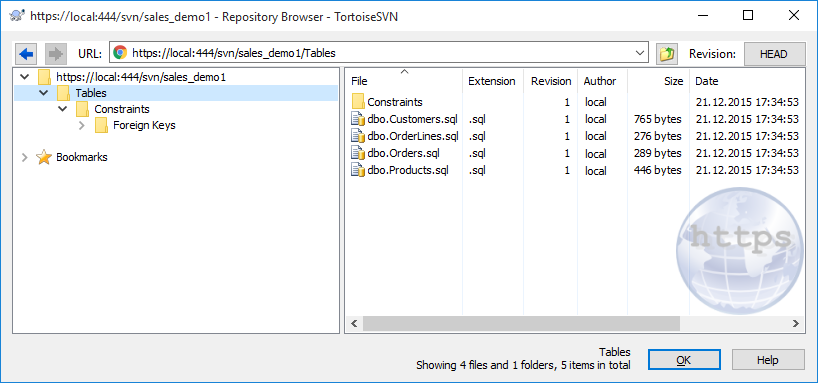Click the dbo.OrderLines.sql file icon

[x=358, y=136]
